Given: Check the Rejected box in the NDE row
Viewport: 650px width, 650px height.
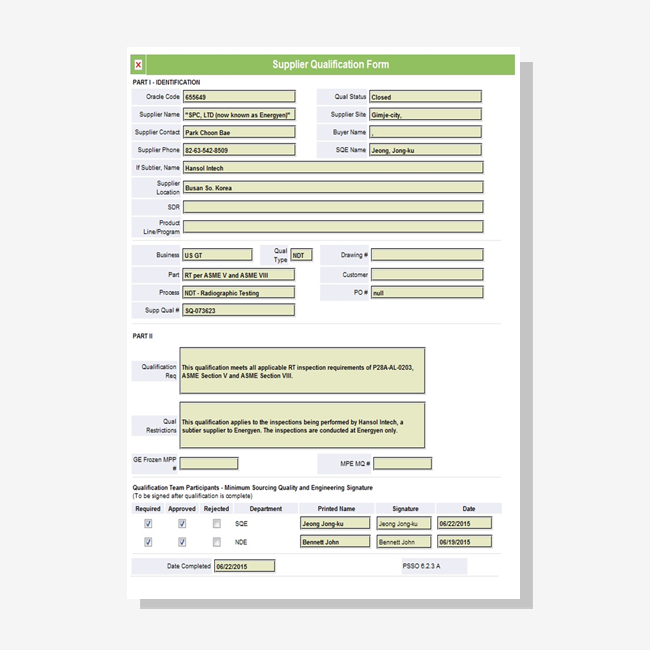Looking at the screenshot, I should coord(216,542).
